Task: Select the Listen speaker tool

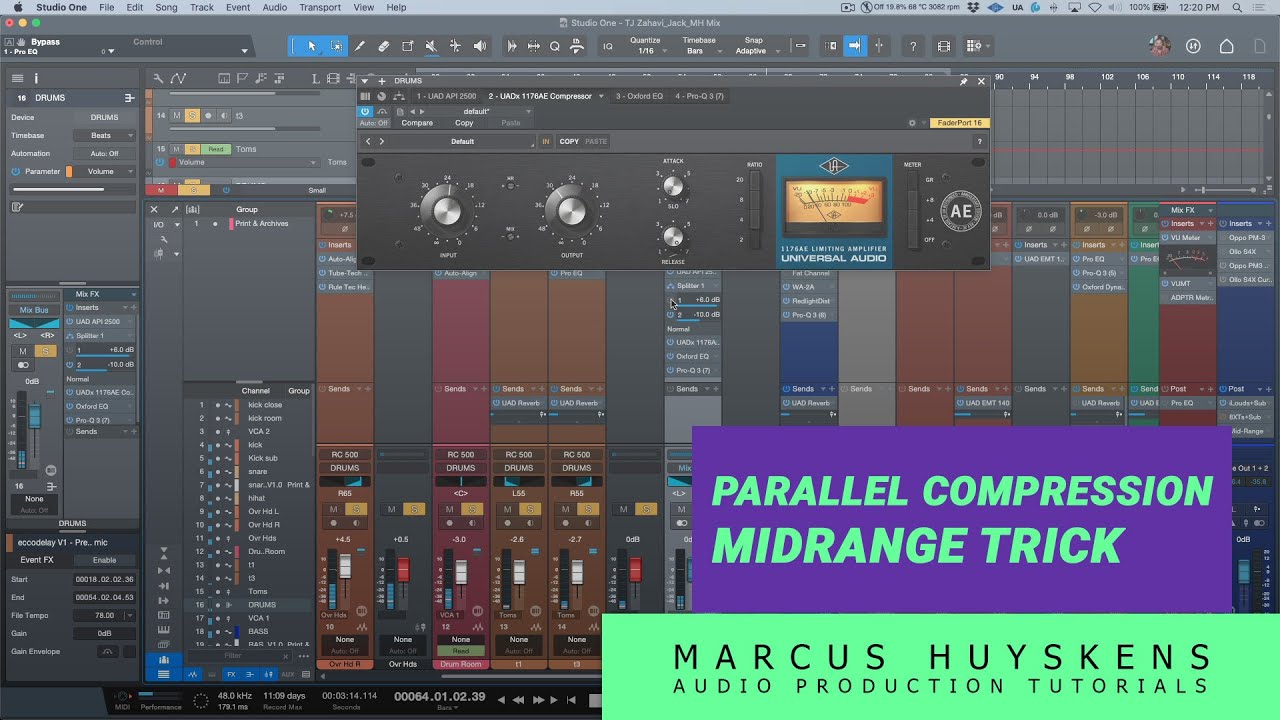Action: [x=479, y=46]
